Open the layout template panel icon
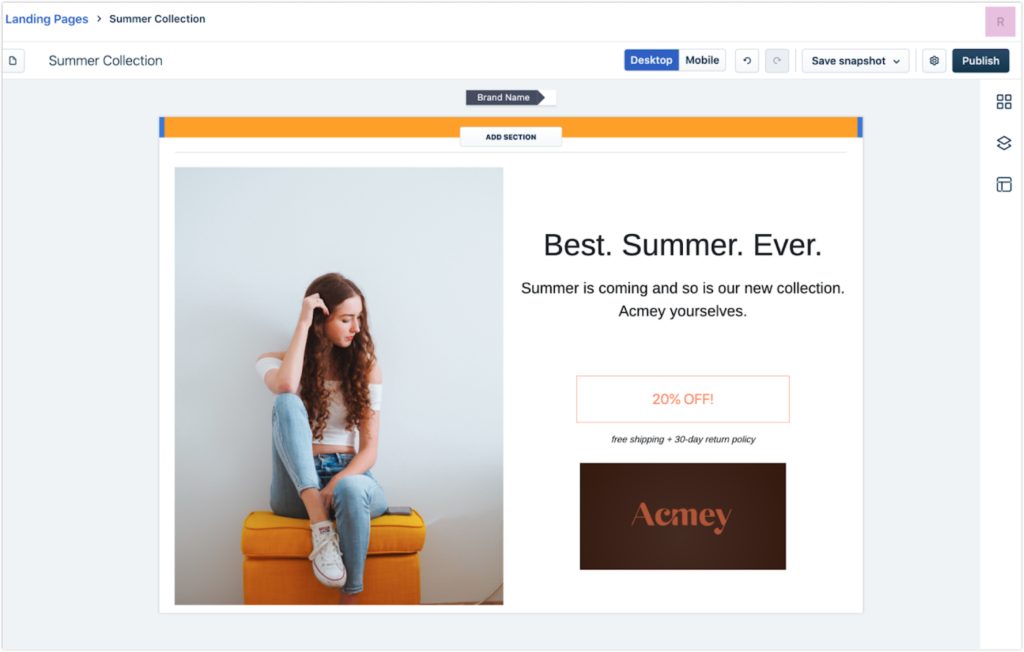 [x=1003, y=184]
